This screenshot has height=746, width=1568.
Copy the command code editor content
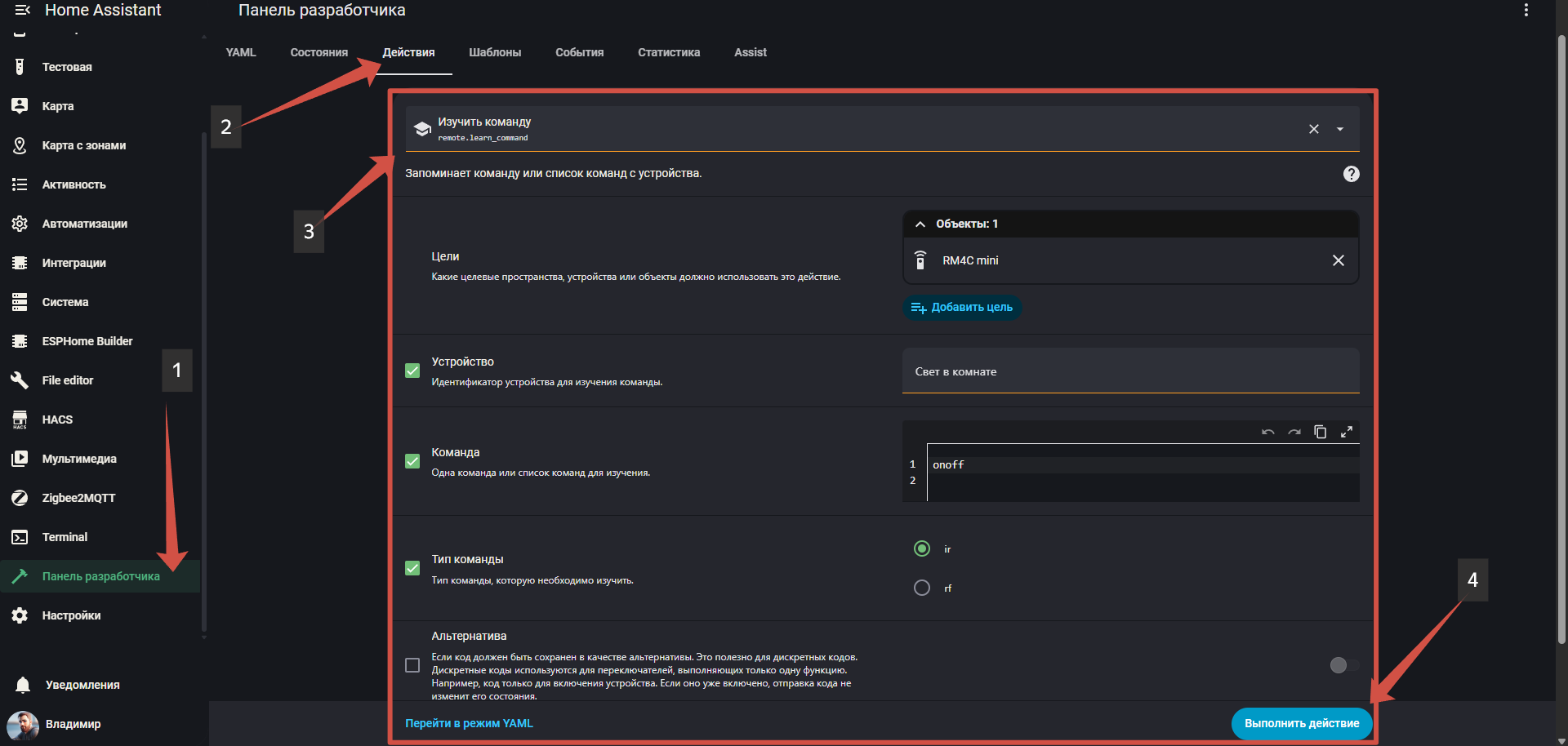tap(1320, 432)
